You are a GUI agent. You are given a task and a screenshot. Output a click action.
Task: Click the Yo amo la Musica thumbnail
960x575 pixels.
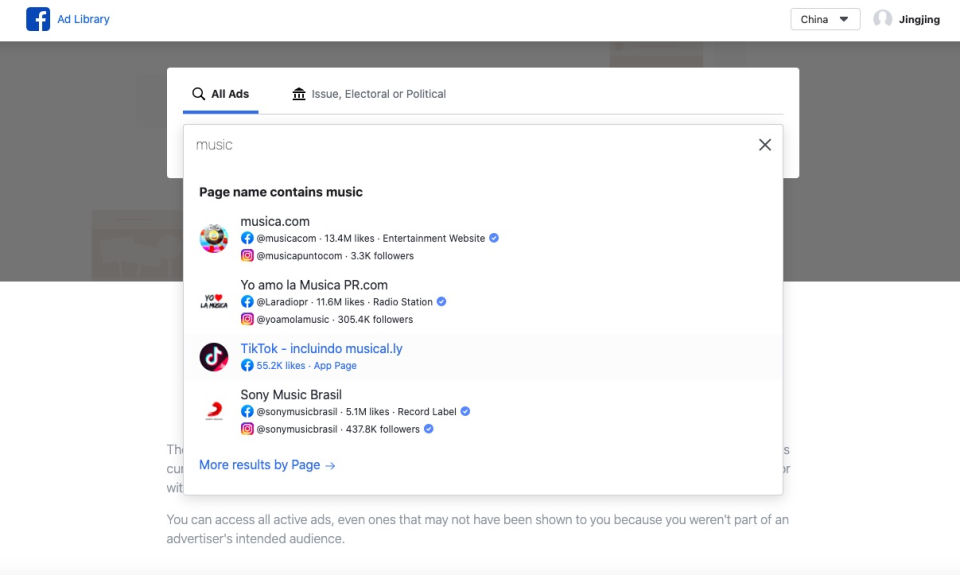[x=214, y=302]
